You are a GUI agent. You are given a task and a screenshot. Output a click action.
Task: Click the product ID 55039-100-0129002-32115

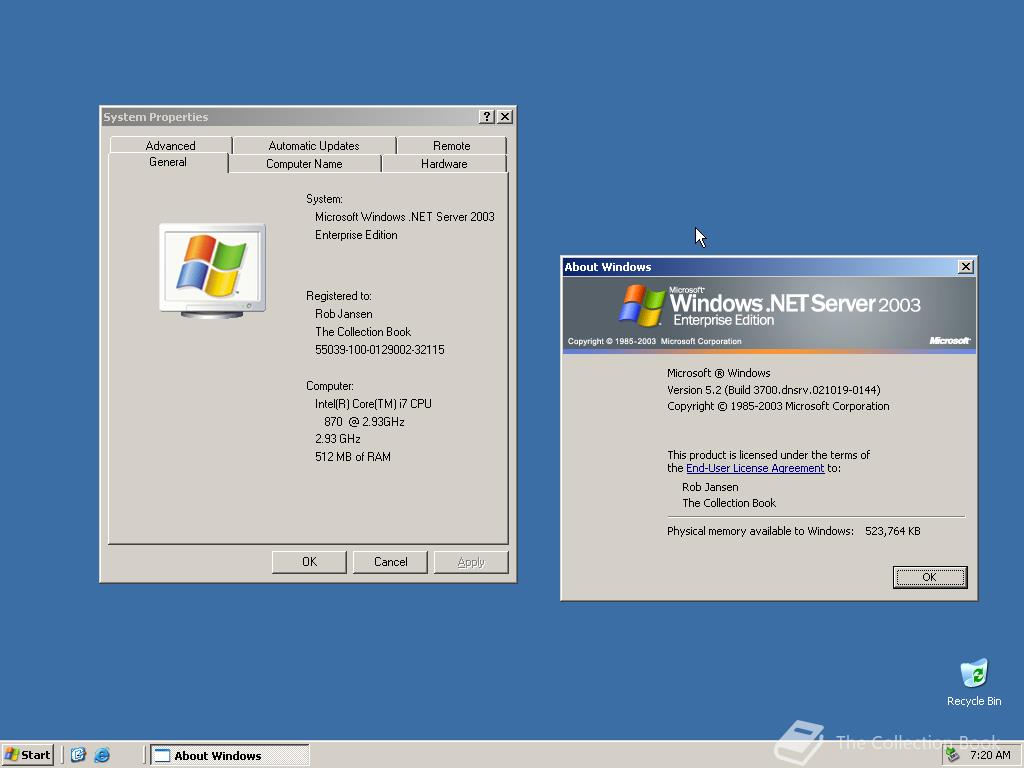pos(379,350)
